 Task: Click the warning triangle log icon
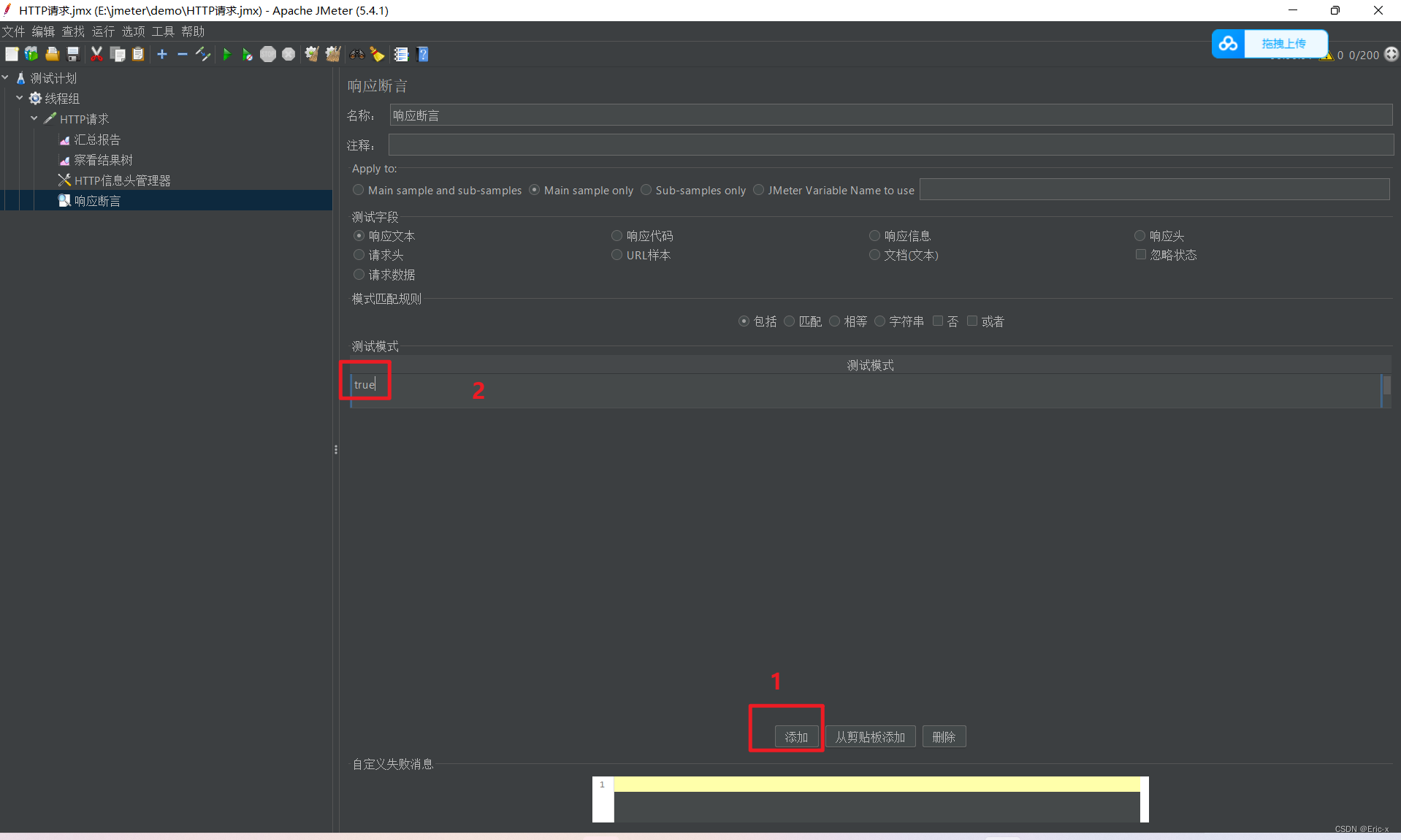tap(1326, 56)
